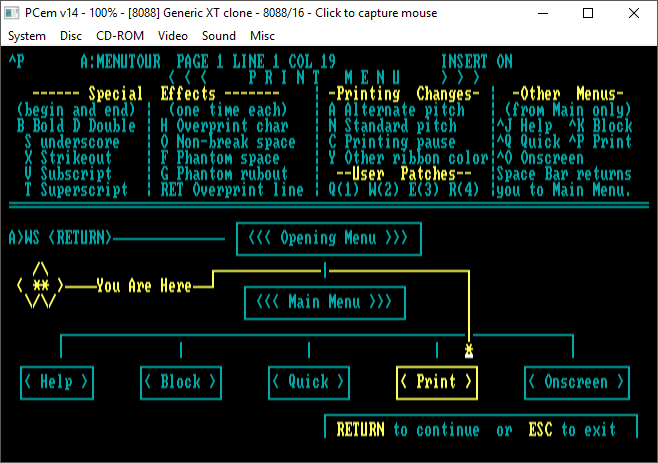Click 'T Superscript' entry

(76, 190)
